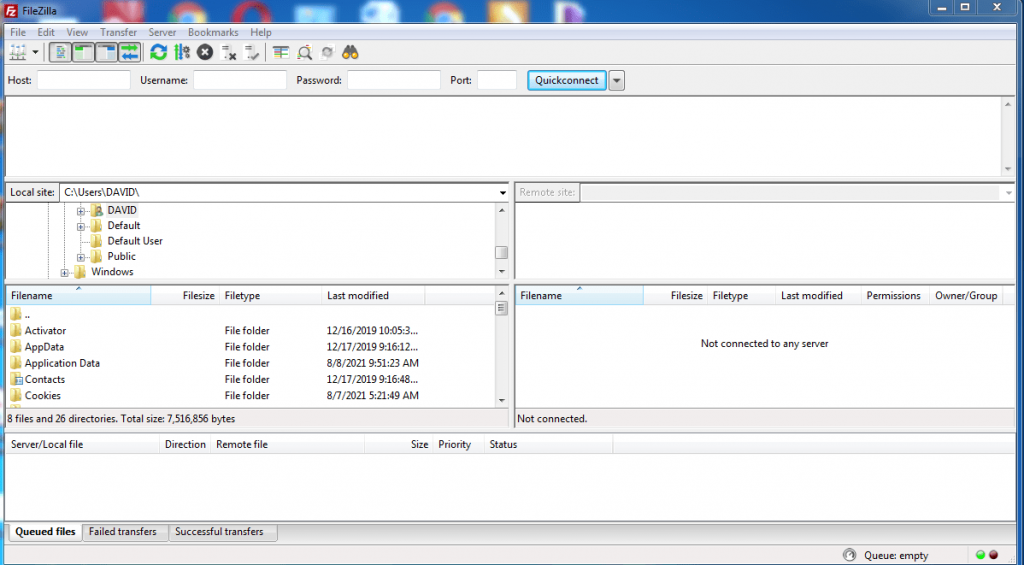Click the Quickconnect button

click(x=566, y=81)
